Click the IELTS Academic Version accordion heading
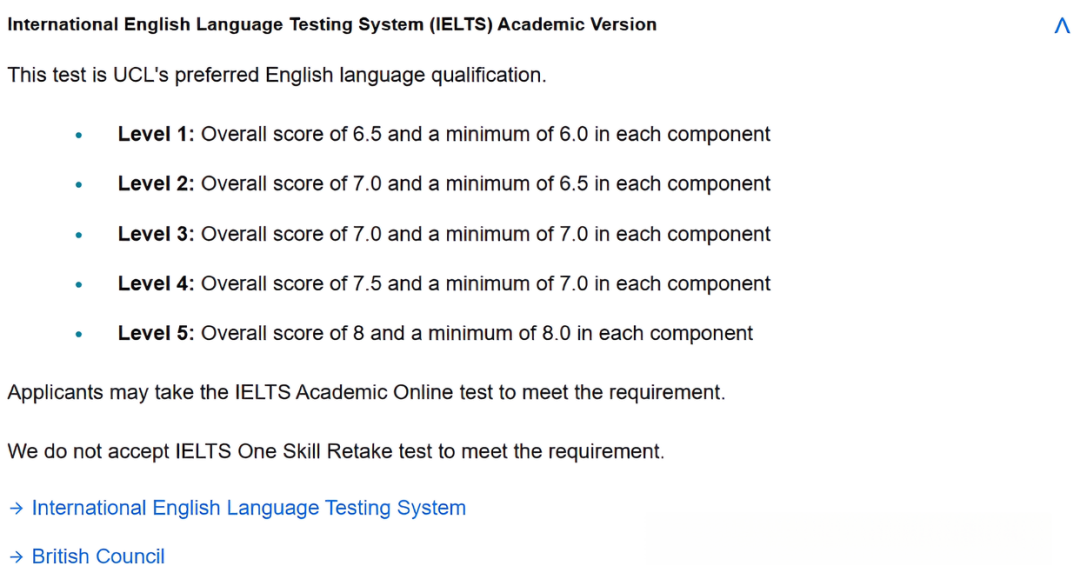1080x586 pixels. coord(332,25)
